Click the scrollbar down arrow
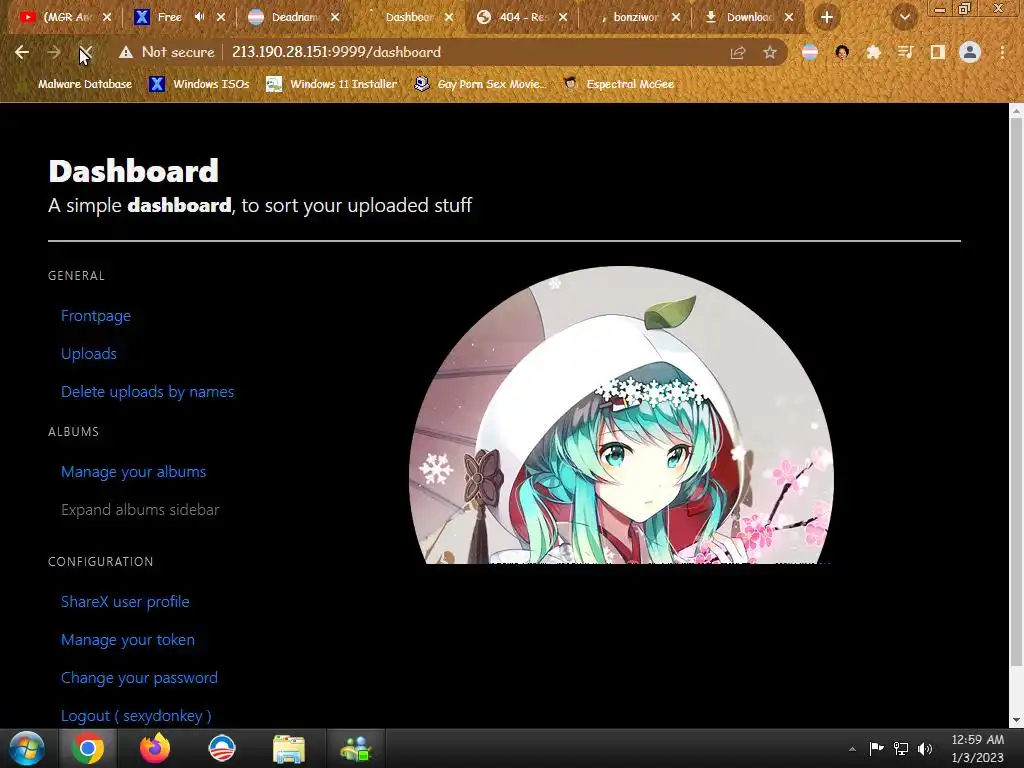This screenshot has width=1024, height=768. tap(1016, 720)
